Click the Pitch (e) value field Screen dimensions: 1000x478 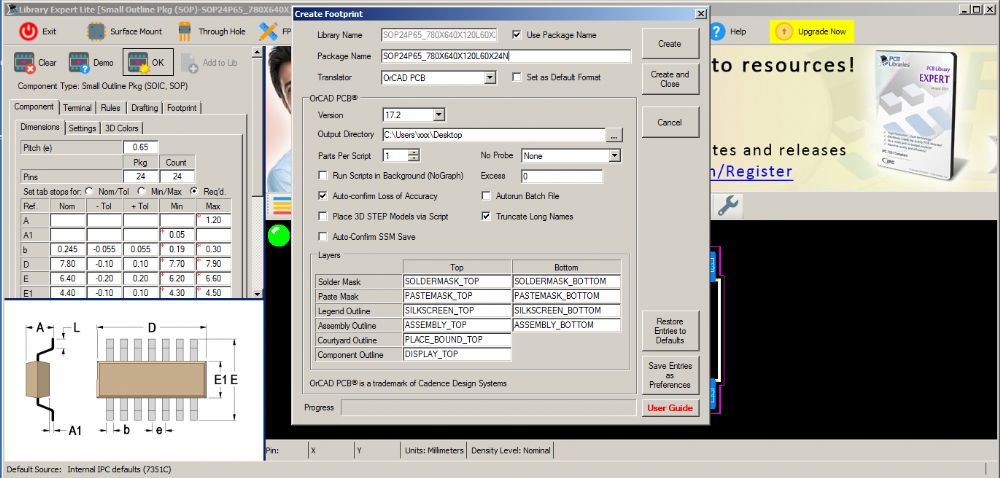point(140,147)
